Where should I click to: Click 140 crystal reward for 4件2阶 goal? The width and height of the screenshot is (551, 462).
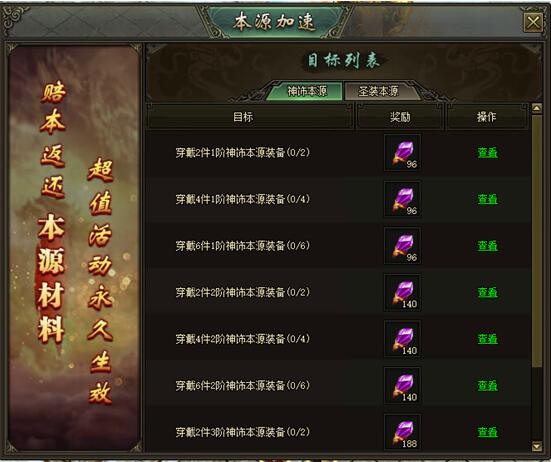[x=402, y=339]
